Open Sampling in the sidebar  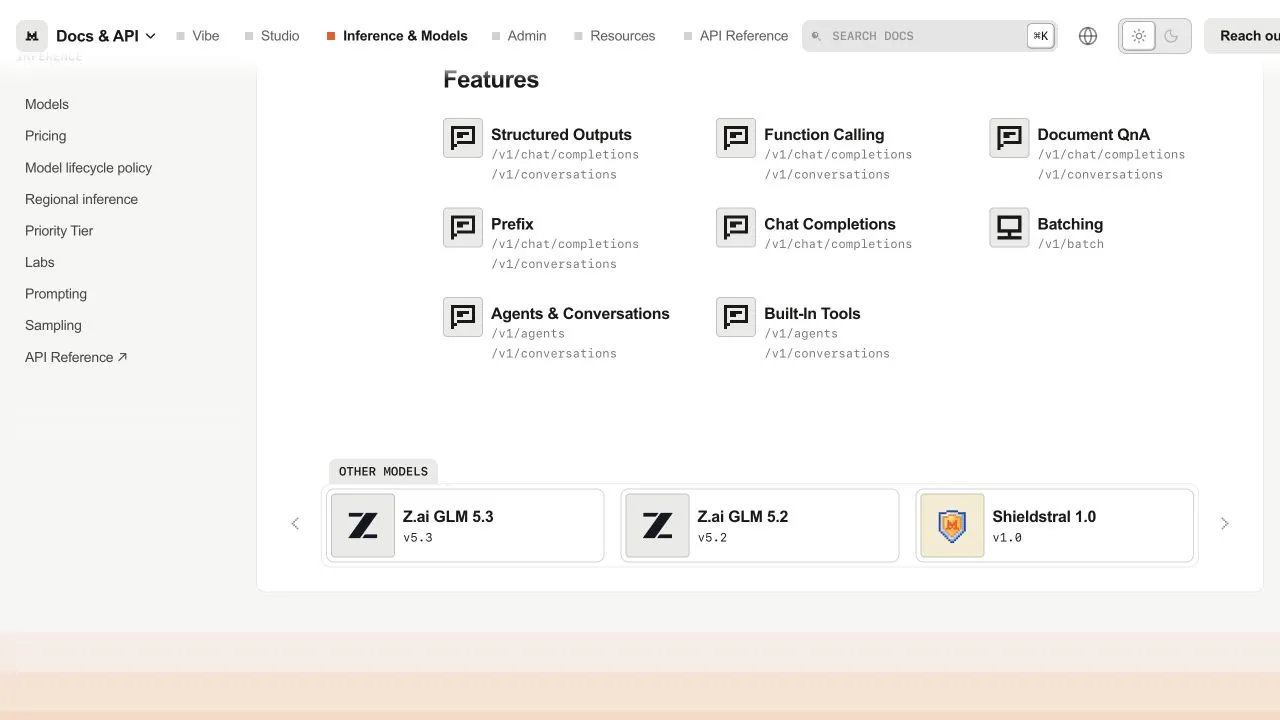tap(54, 325)
